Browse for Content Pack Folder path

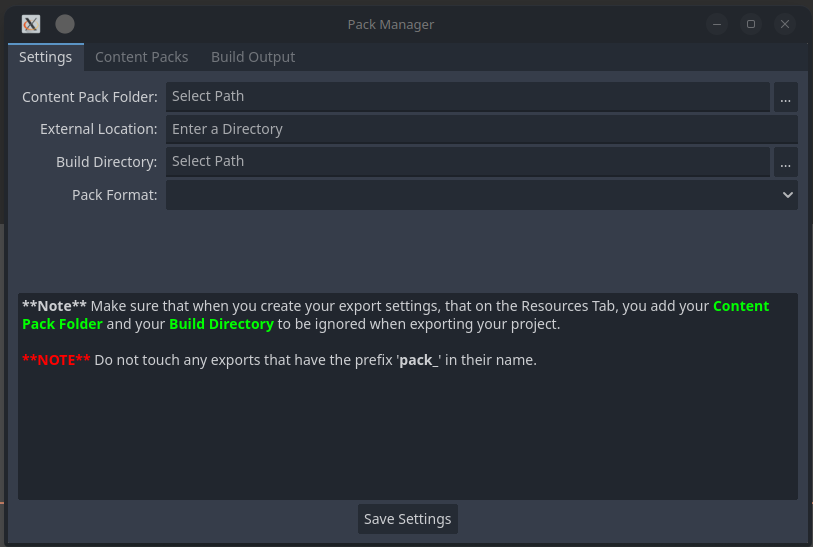786,97
